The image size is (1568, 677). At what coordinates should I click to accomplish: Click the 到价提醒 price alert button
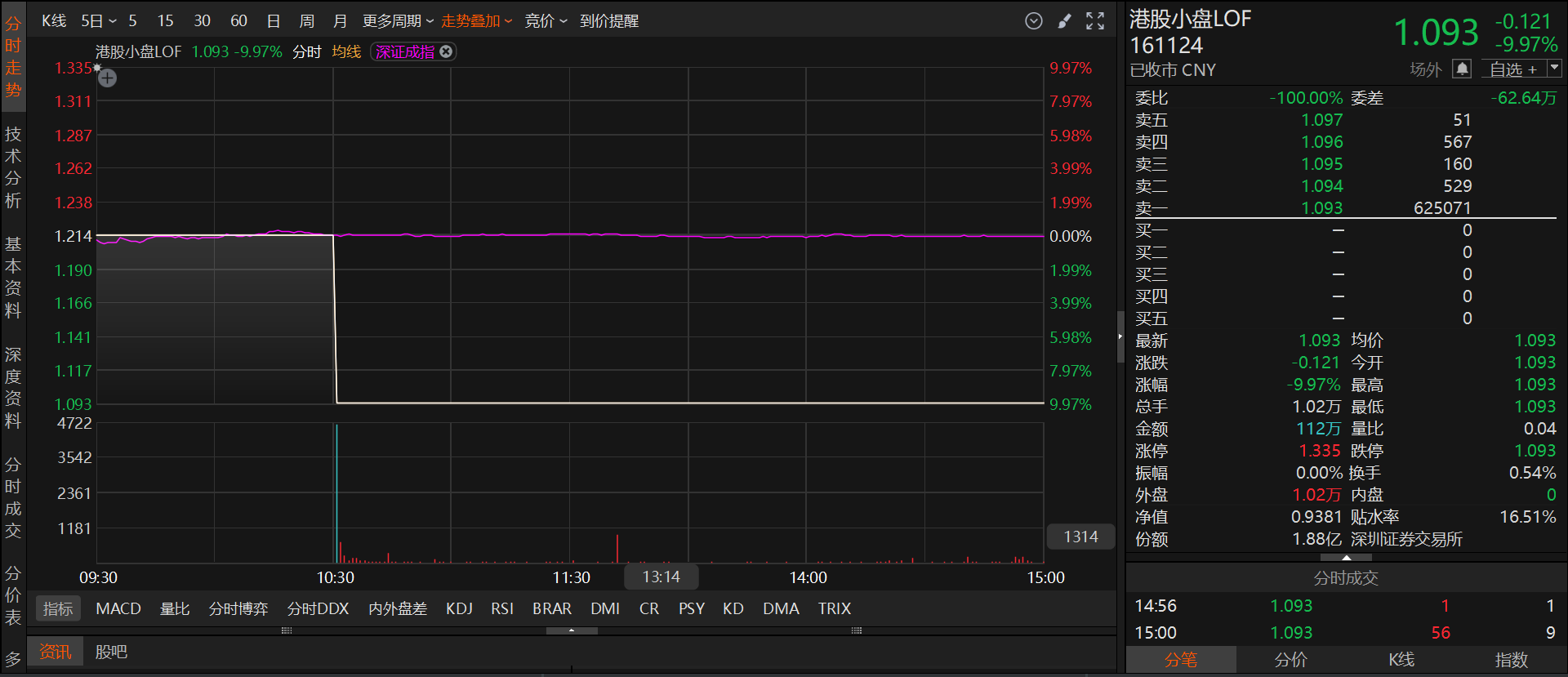click(x=609, y=21)
